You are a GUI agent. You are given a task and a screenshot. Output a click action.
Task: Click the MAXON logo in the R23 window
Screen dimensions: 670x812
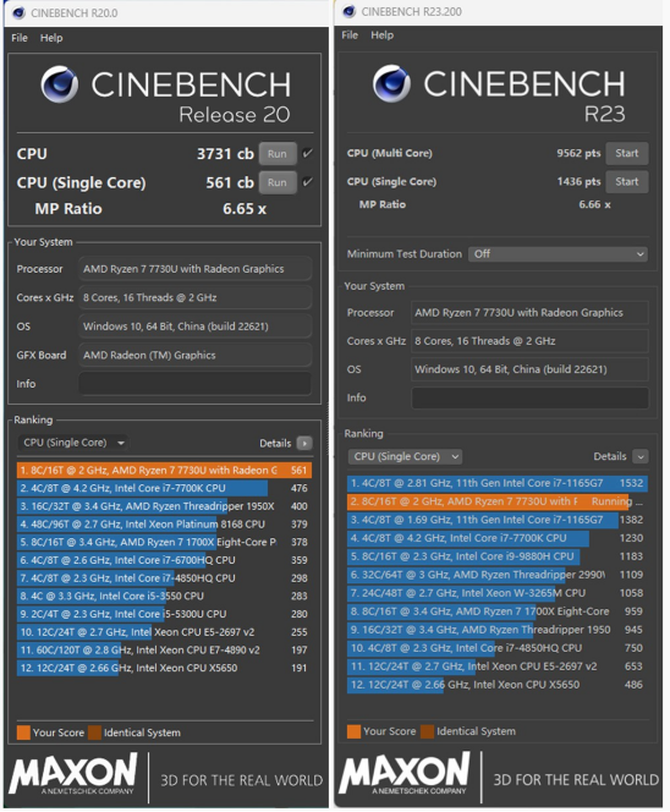coord(404,773)
